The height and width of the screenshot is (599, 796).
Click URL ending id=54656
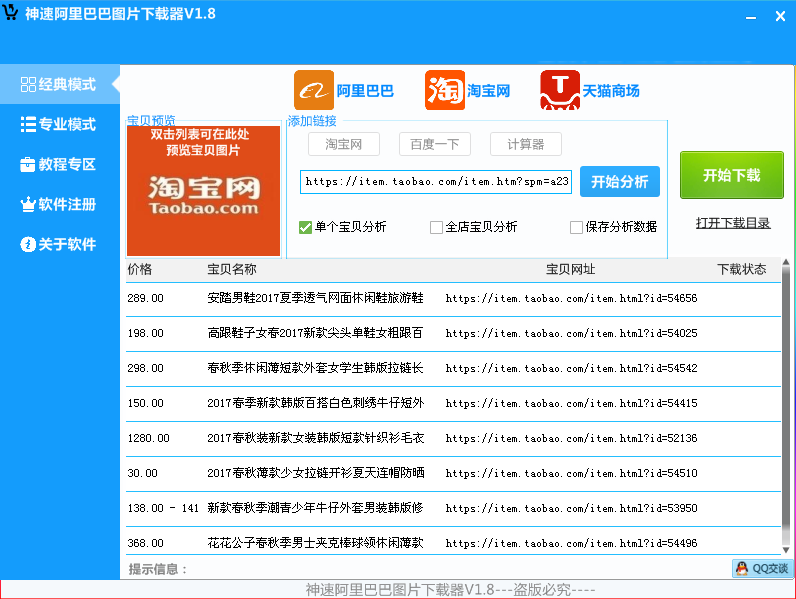(572, 298)
